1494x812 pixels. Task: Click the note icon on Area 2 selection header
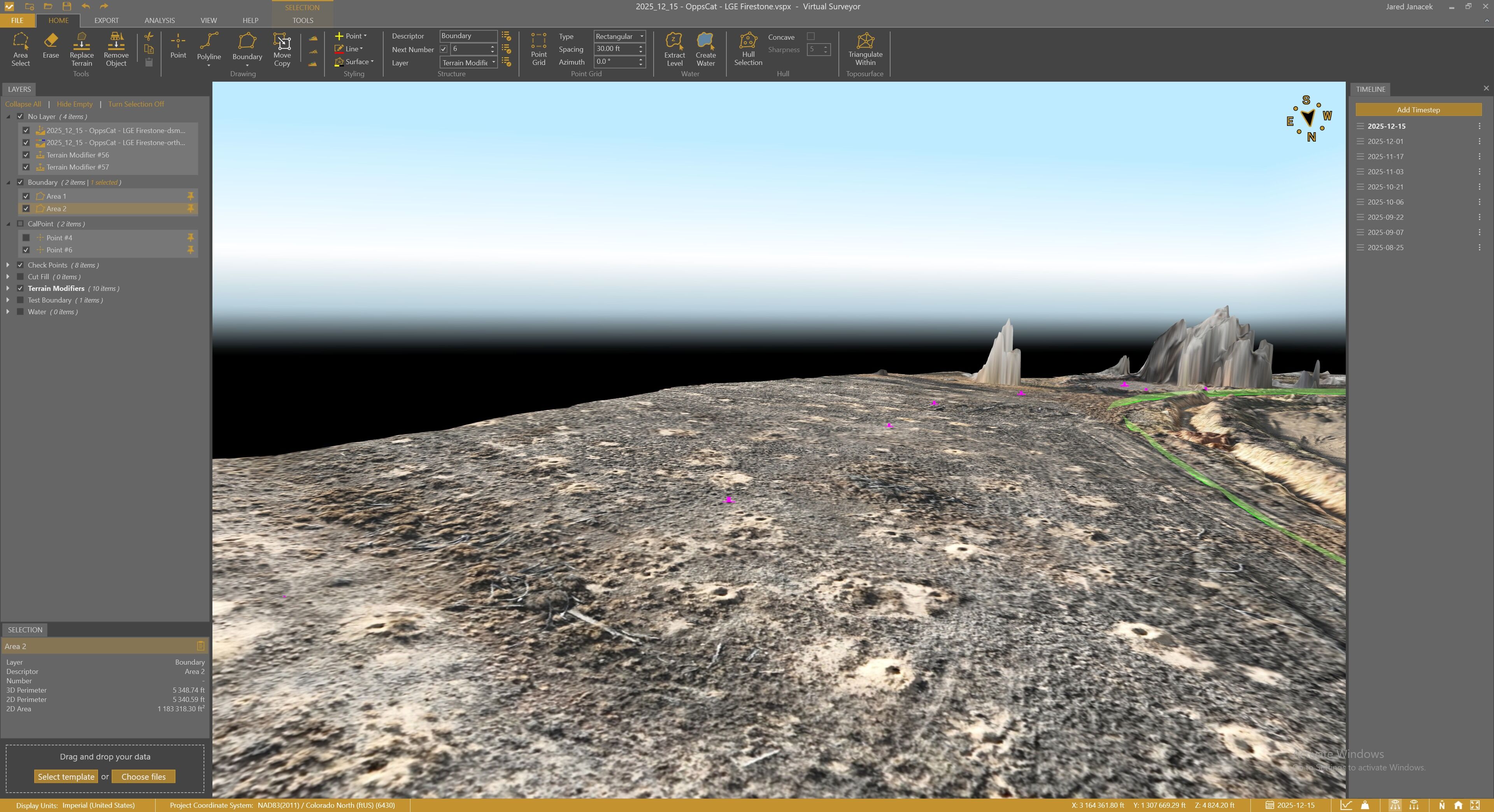click(201, 646)
